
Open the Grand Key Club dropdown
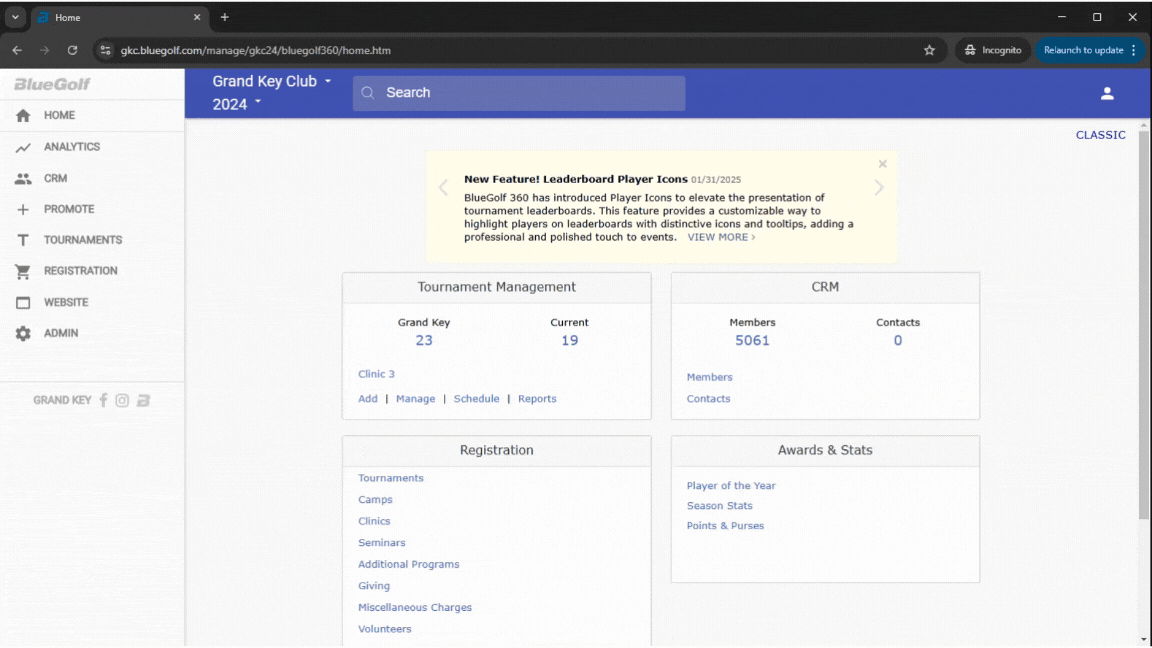(272, 82)
